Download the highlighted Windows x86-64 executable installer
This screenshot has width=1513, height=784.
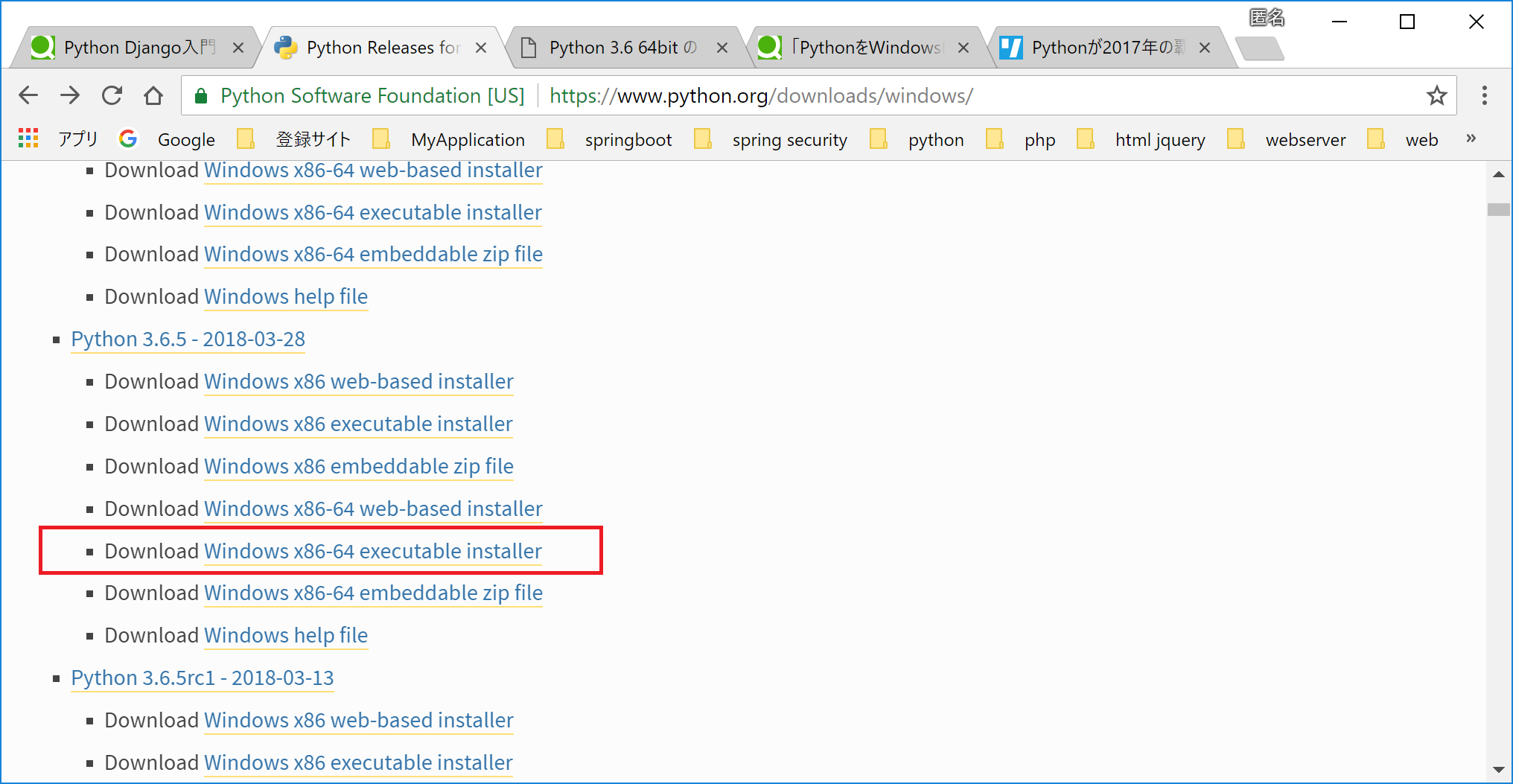pos(372,551)
